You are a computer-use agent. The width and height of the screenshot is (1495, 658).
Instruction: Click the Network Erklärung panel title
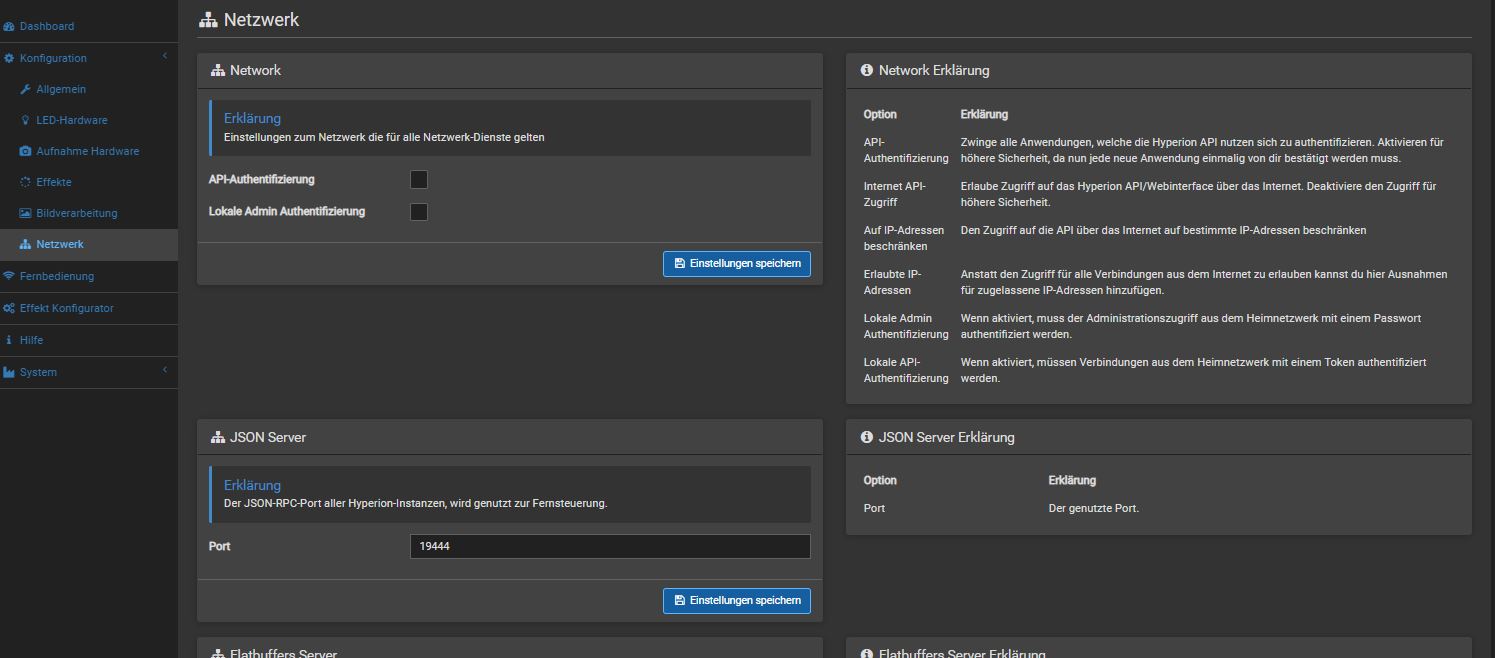(x=934, y=70)
